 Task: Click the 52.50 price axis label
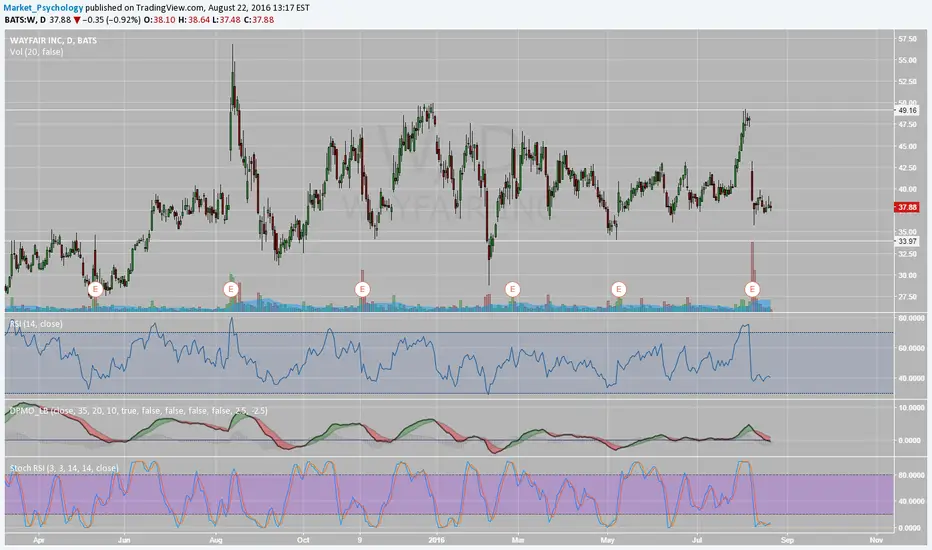(907, 82)
